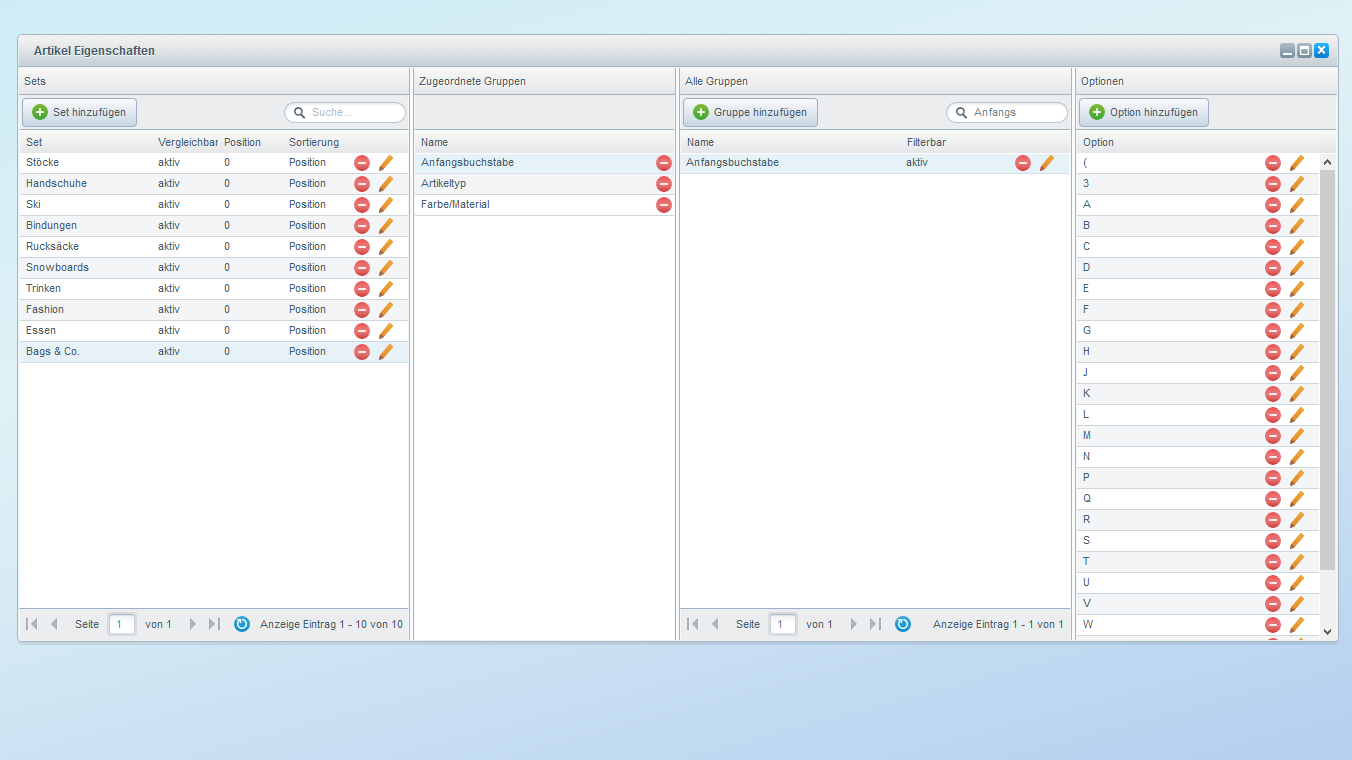Screen dimensions: 1352x760
Task: Click Option hinzufügen button
Action: (x=1144, y=112)
